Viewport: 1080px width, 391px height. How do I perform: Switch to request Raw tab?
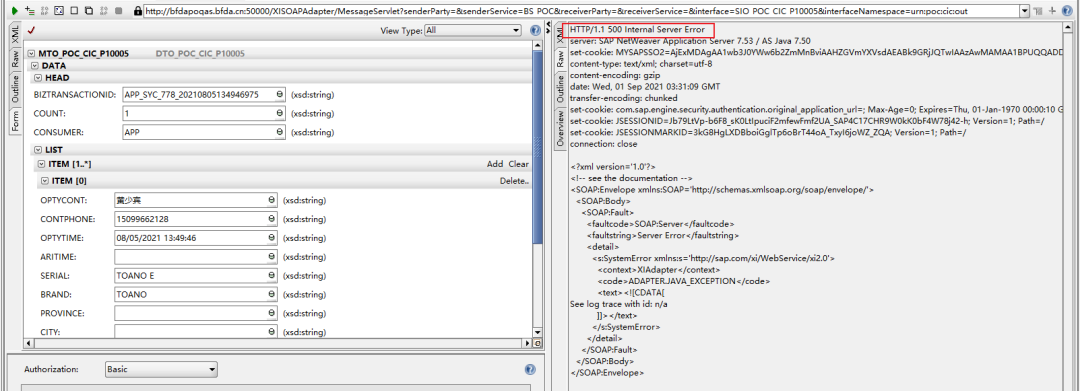15,60
